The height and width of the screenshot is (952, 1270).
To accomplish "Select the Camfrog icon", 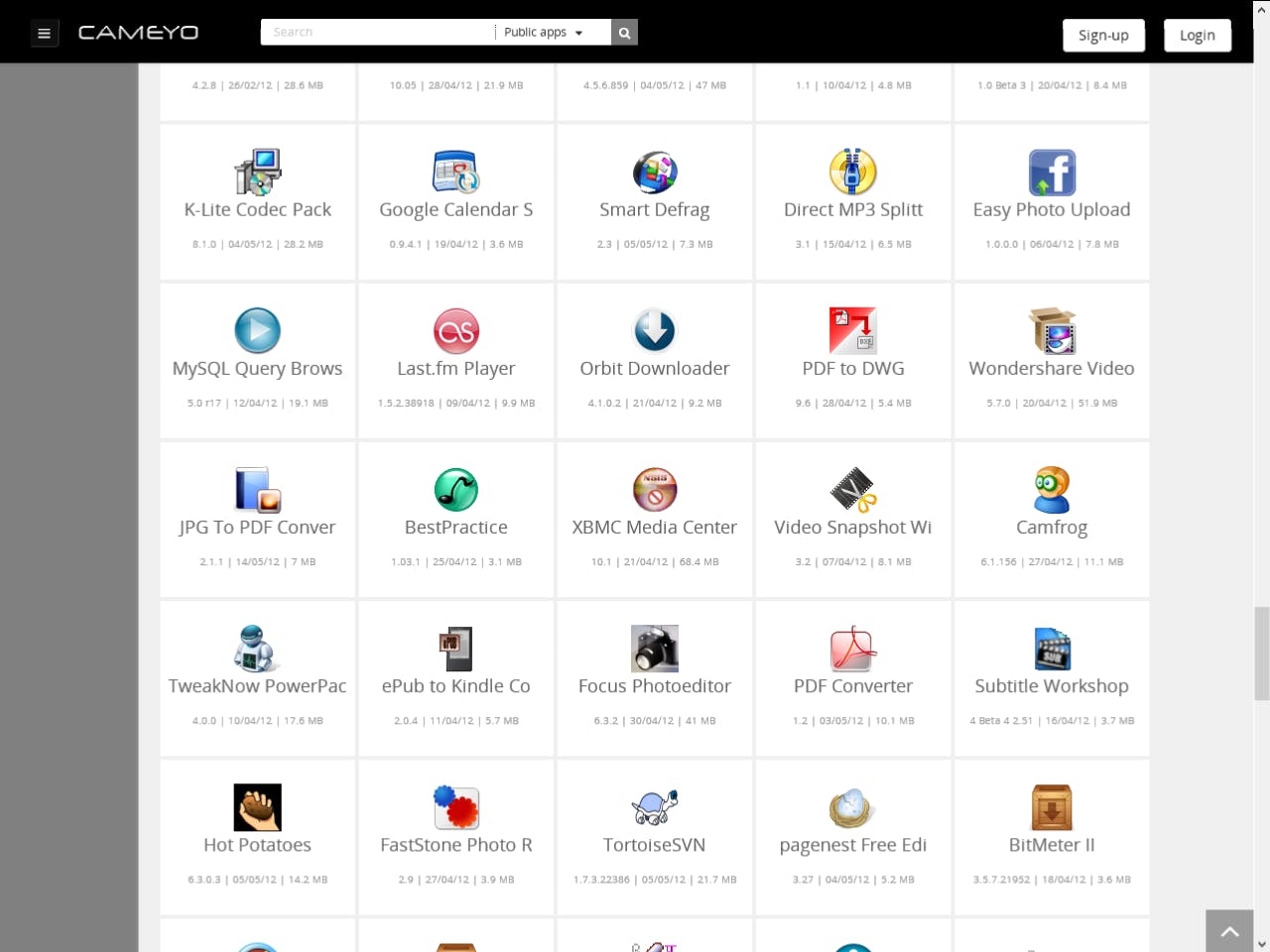I will 1052,490.
